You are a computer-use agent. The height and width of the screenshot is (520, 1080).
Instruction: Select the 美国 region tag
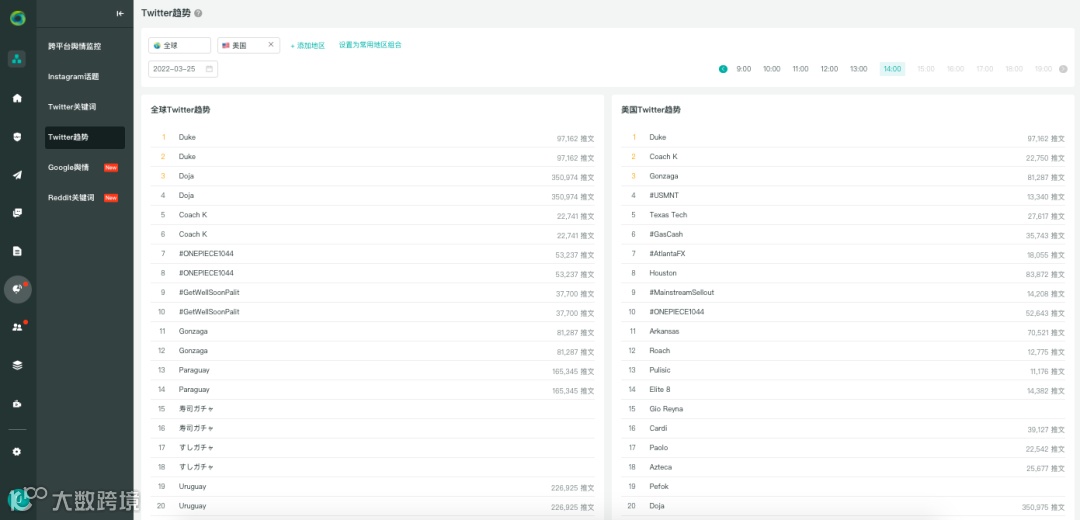pos(249,45)
